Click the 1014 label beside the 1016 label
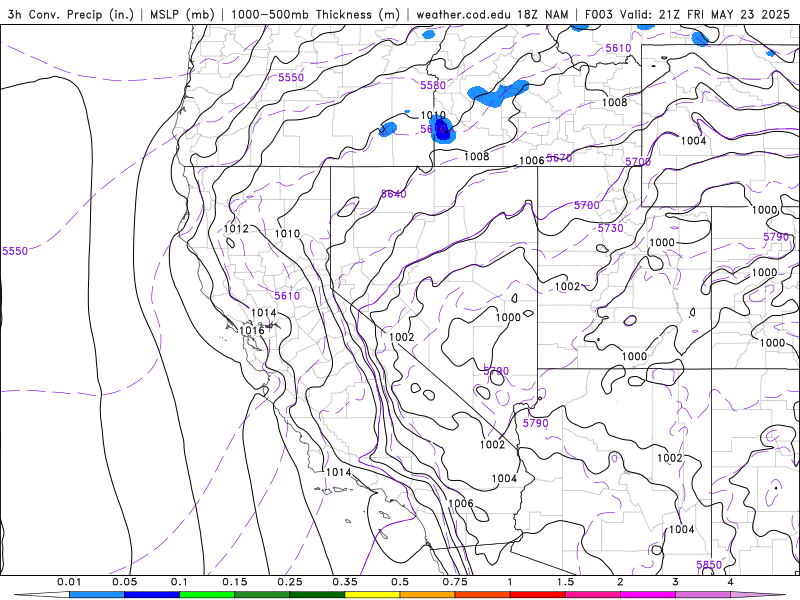This screenshot has width=800, height=600. click(264, 313)
